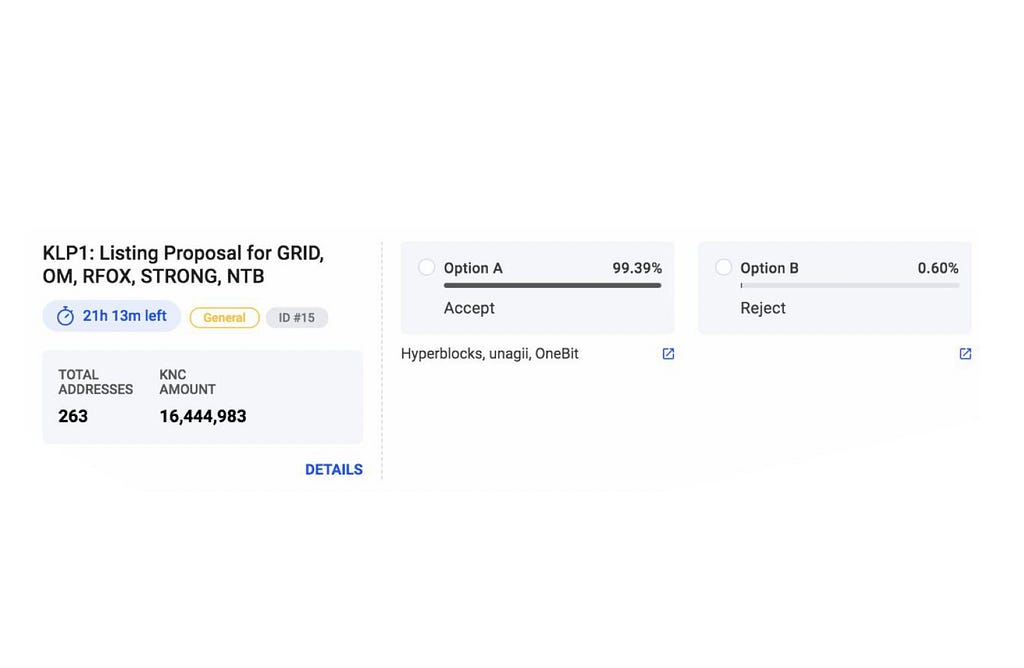Screen dimensions: 1024x668
Task: Click the KLP1 Listing Proposal title
Action: coord(183,264)
